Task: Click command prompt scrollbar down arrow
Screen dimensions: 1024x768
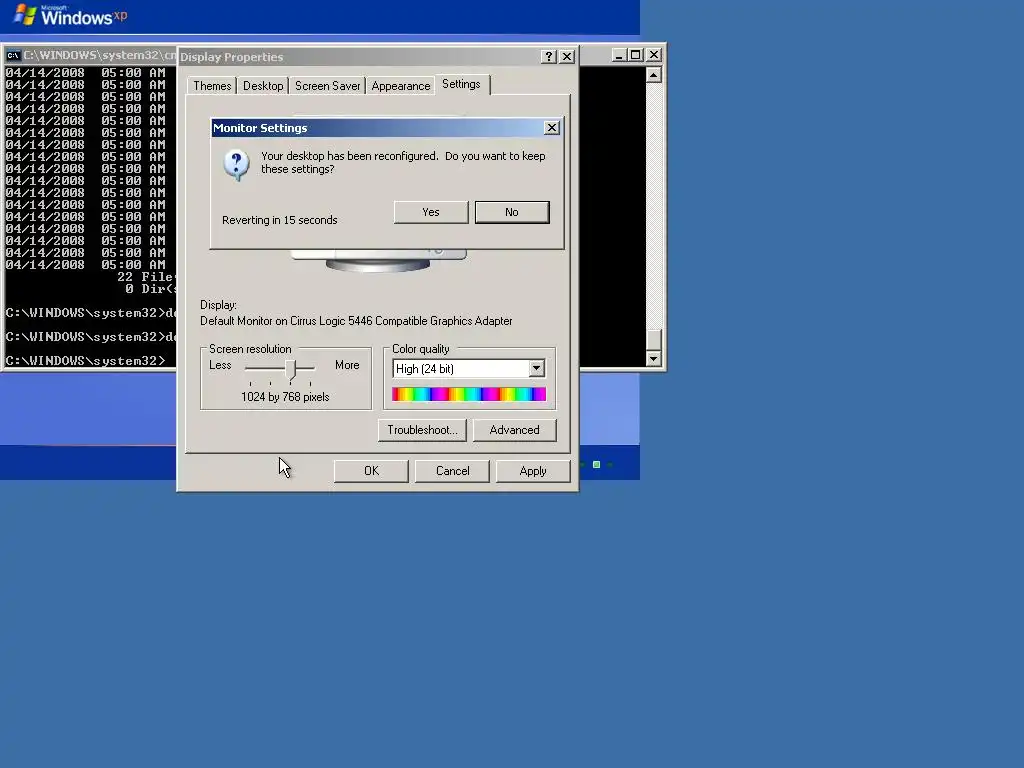Action: coord(654,359)
